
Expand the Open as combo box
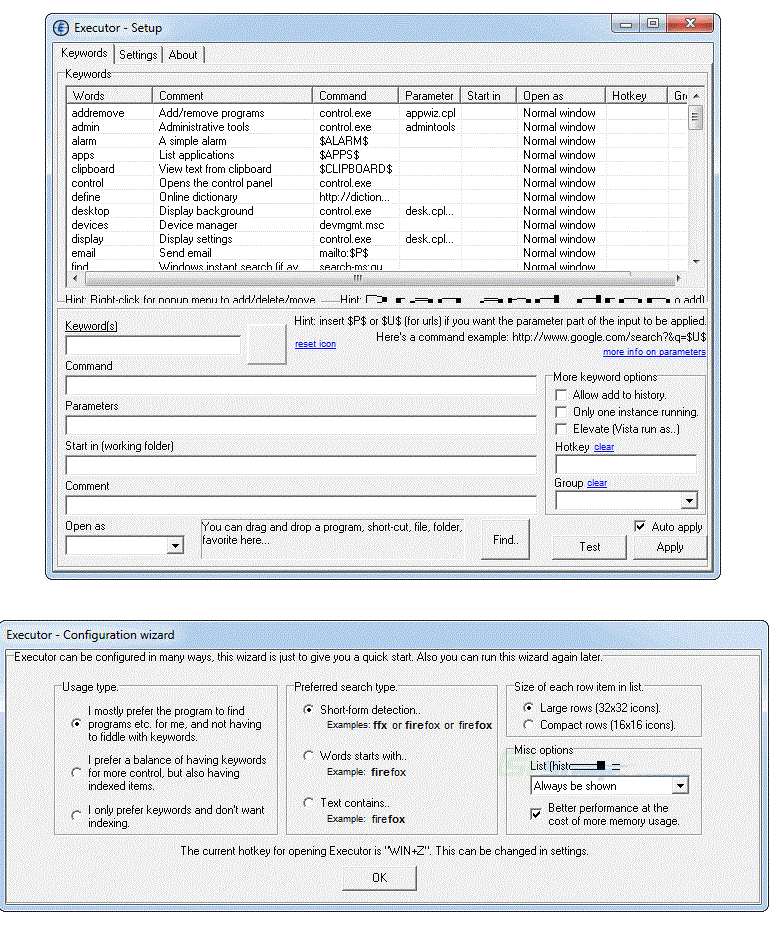(x=175, y=545)
